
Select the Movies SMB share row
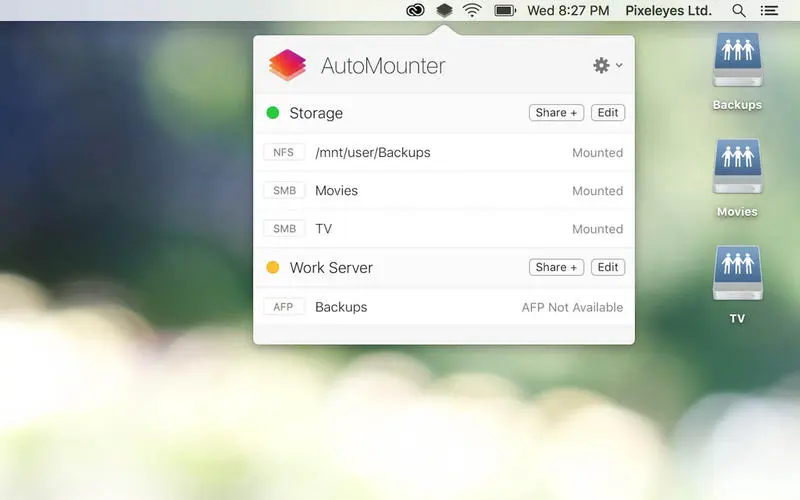tap(443, 191)
